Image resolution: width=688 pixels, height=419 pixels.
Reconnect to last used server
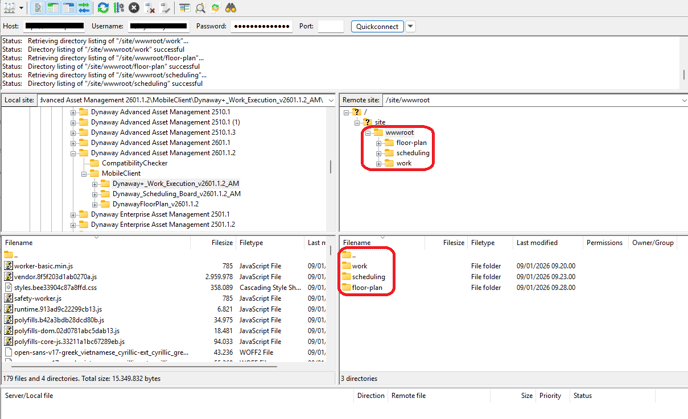tap(166, 8)
